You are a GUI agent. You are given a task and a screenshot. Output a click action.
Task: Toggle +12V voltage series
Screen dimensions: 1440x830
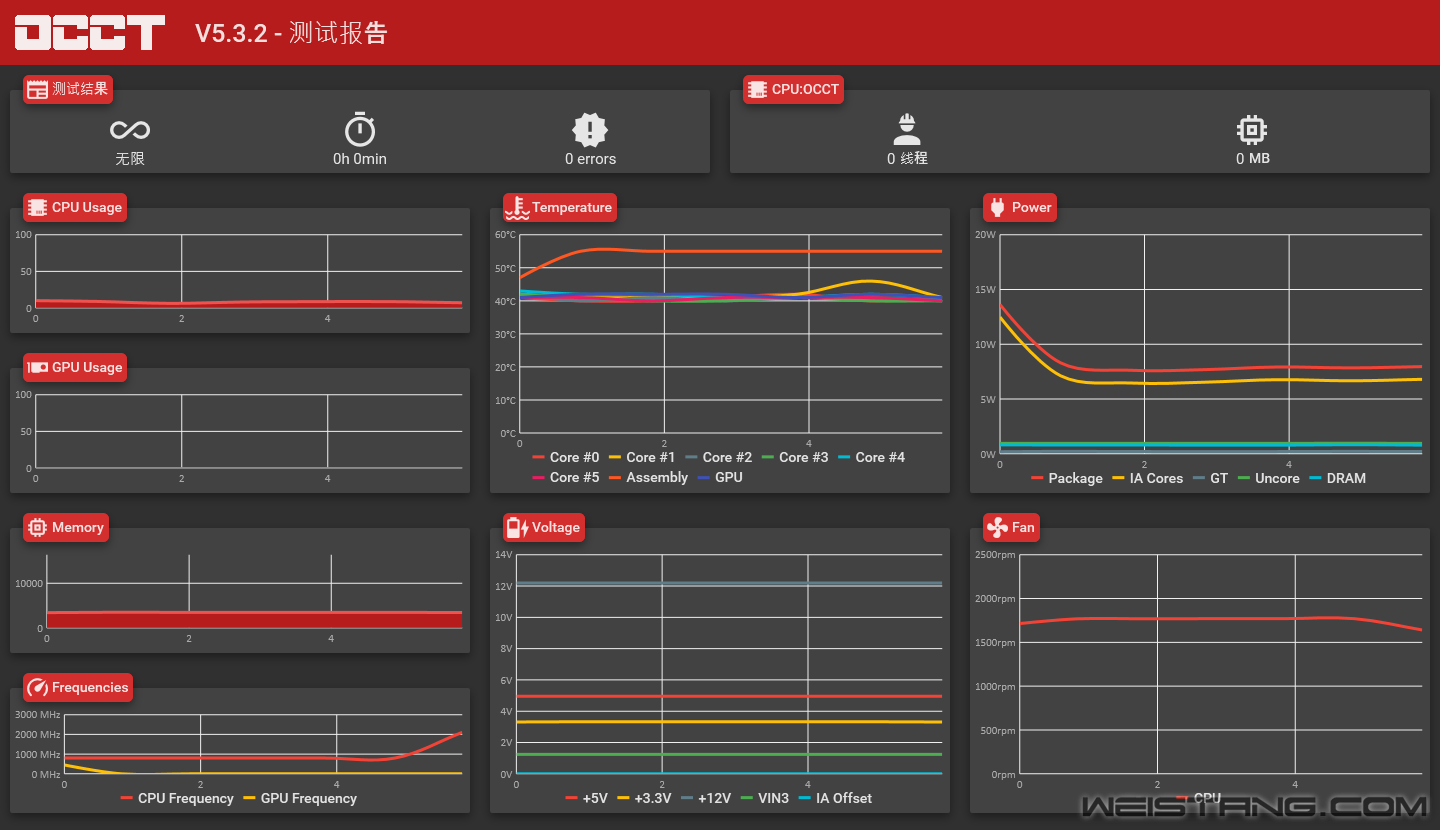tap(705, 798)
